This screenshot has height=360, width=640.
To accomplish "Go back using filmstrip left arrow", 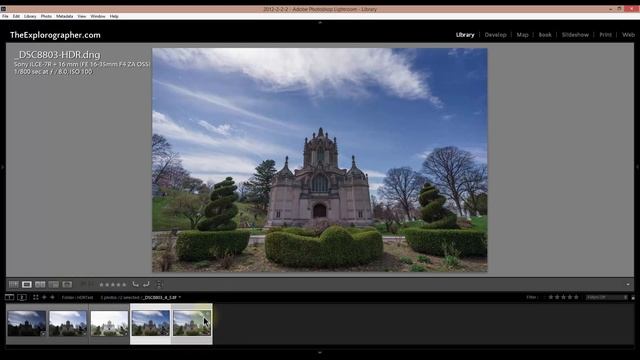I will 44,297.
